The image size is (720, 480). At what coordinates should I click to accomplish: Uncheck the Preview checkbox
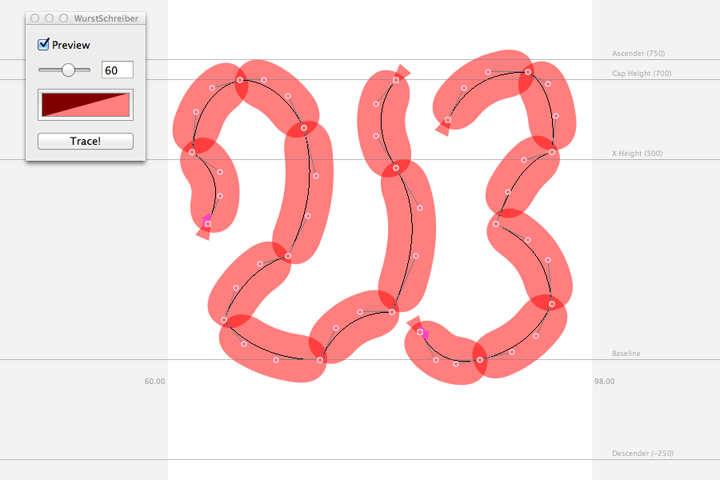[x=44, y=44]
